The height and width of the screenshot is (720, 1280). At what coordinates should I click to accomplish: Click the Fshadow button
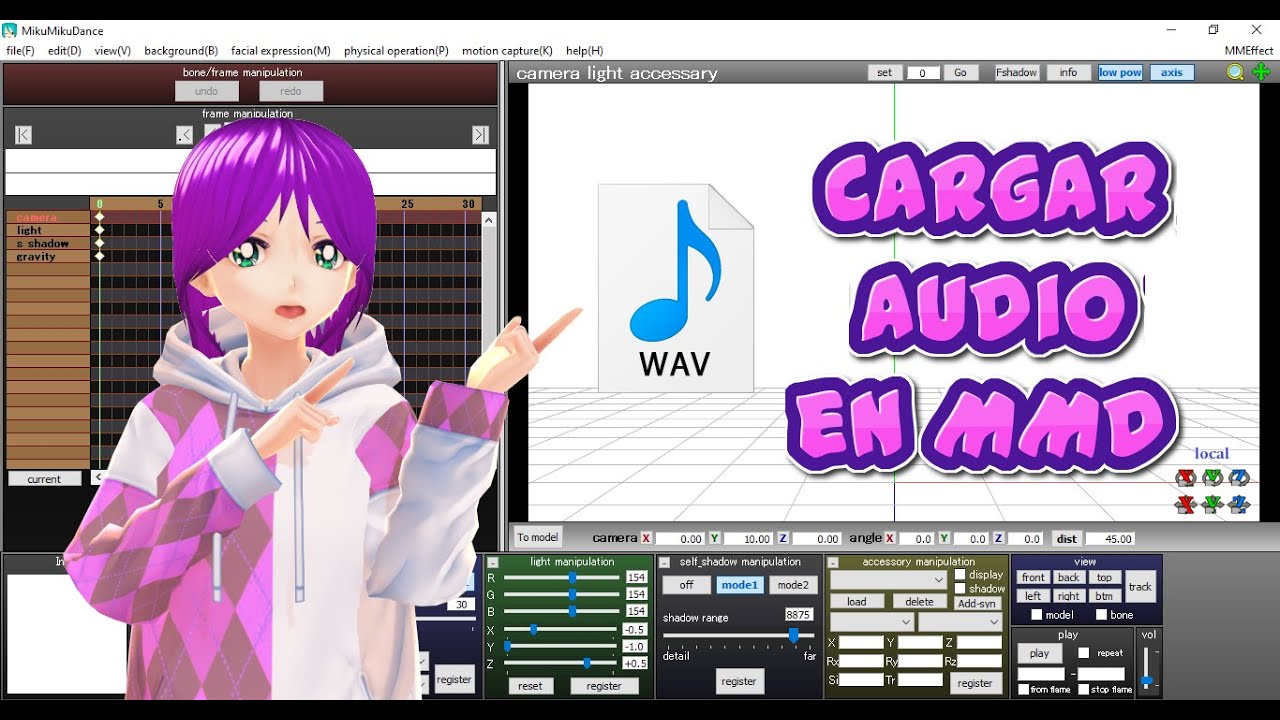(1017, 72)
